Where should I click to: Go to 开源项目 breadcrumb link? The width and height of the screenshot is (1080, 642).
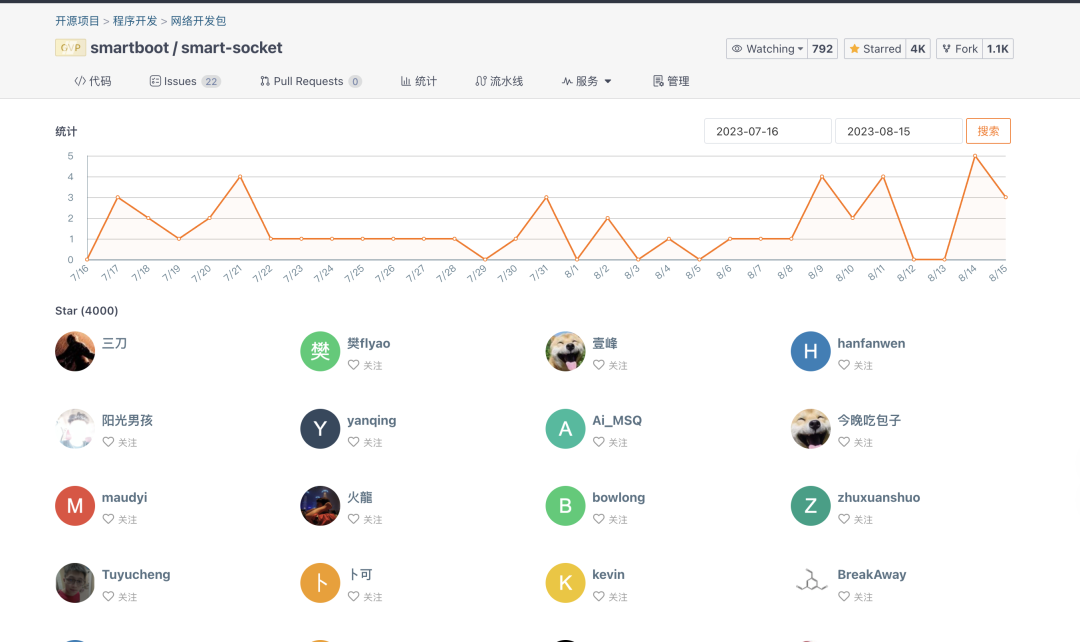point(77,21)
